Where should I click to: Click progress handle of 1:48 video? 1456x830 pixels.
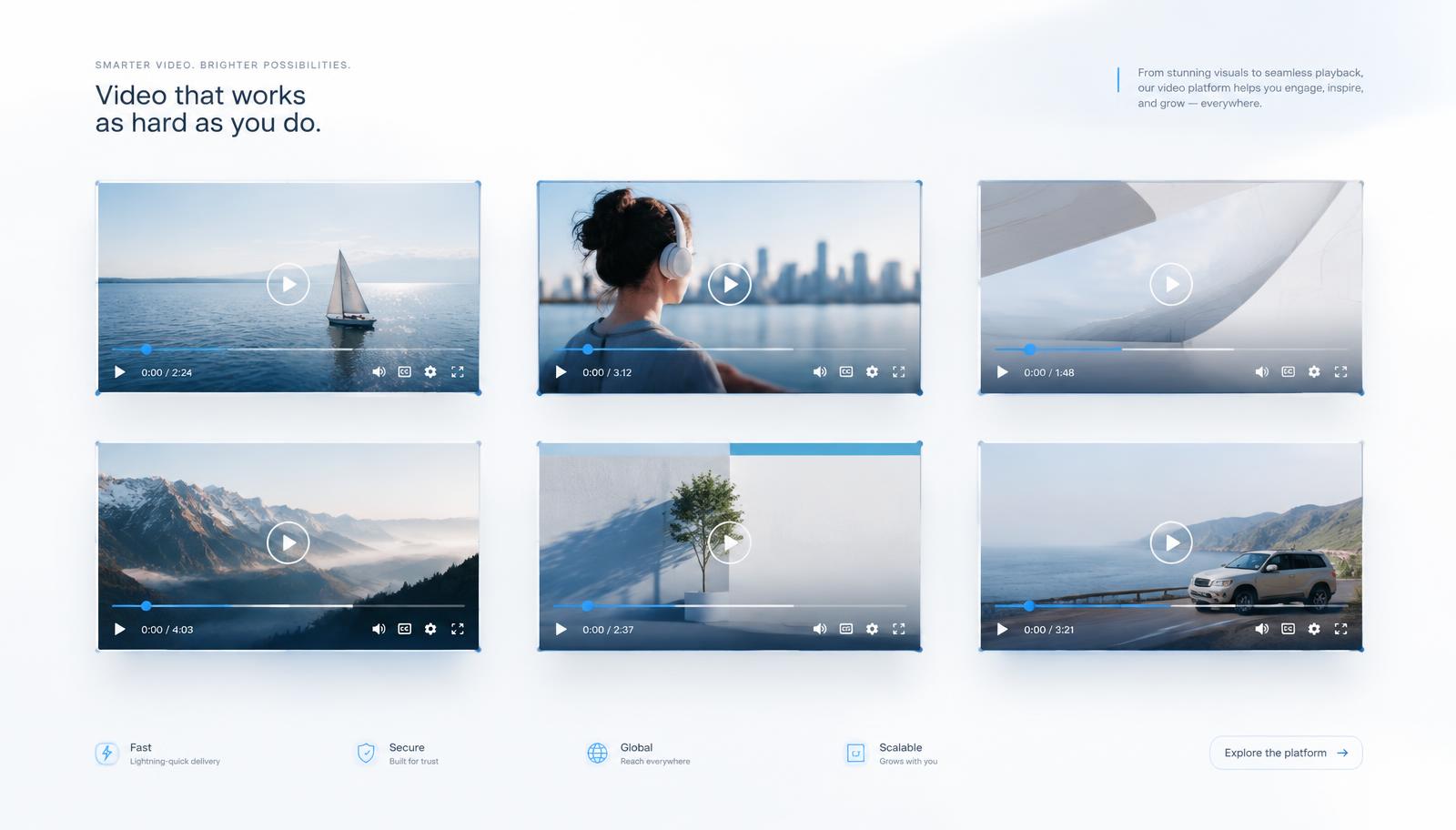(x=1029, y=349)
